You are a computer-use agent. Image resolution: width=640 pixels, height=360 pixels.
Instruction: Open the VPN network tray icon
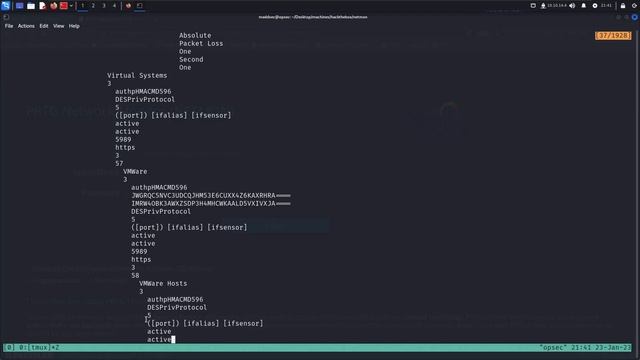coord(543,6)
